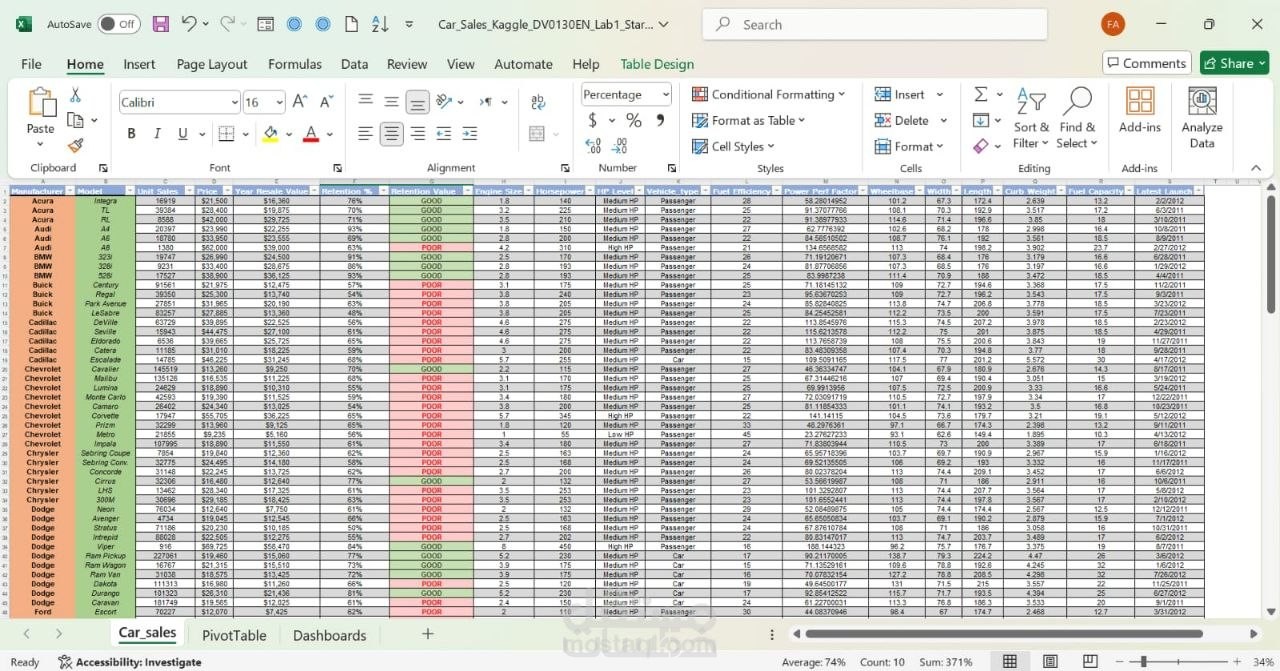Toggle AutoSave off switch

[120, 24]
